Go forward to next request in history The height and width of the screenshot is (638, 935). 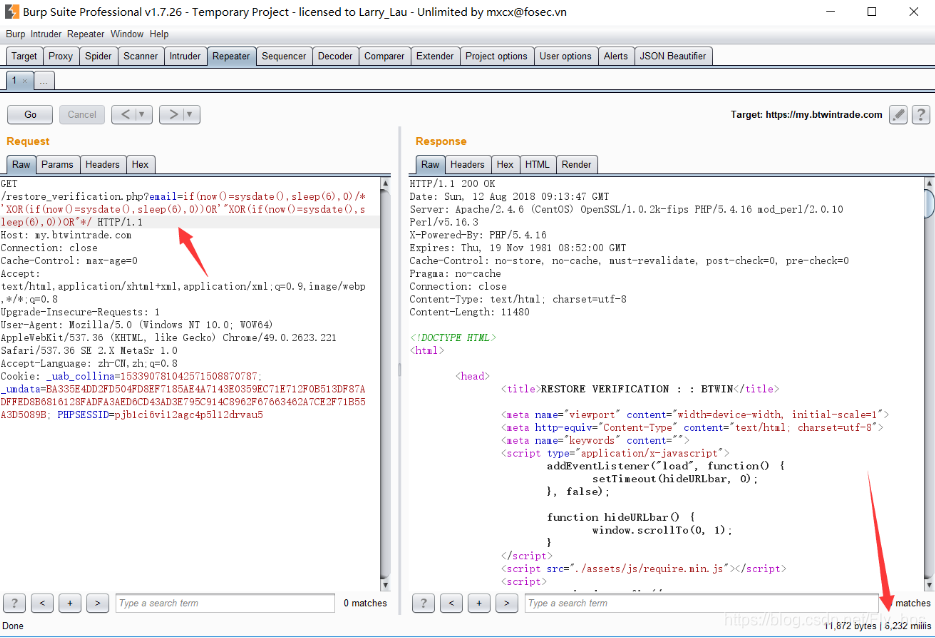(x=173, y=114)
